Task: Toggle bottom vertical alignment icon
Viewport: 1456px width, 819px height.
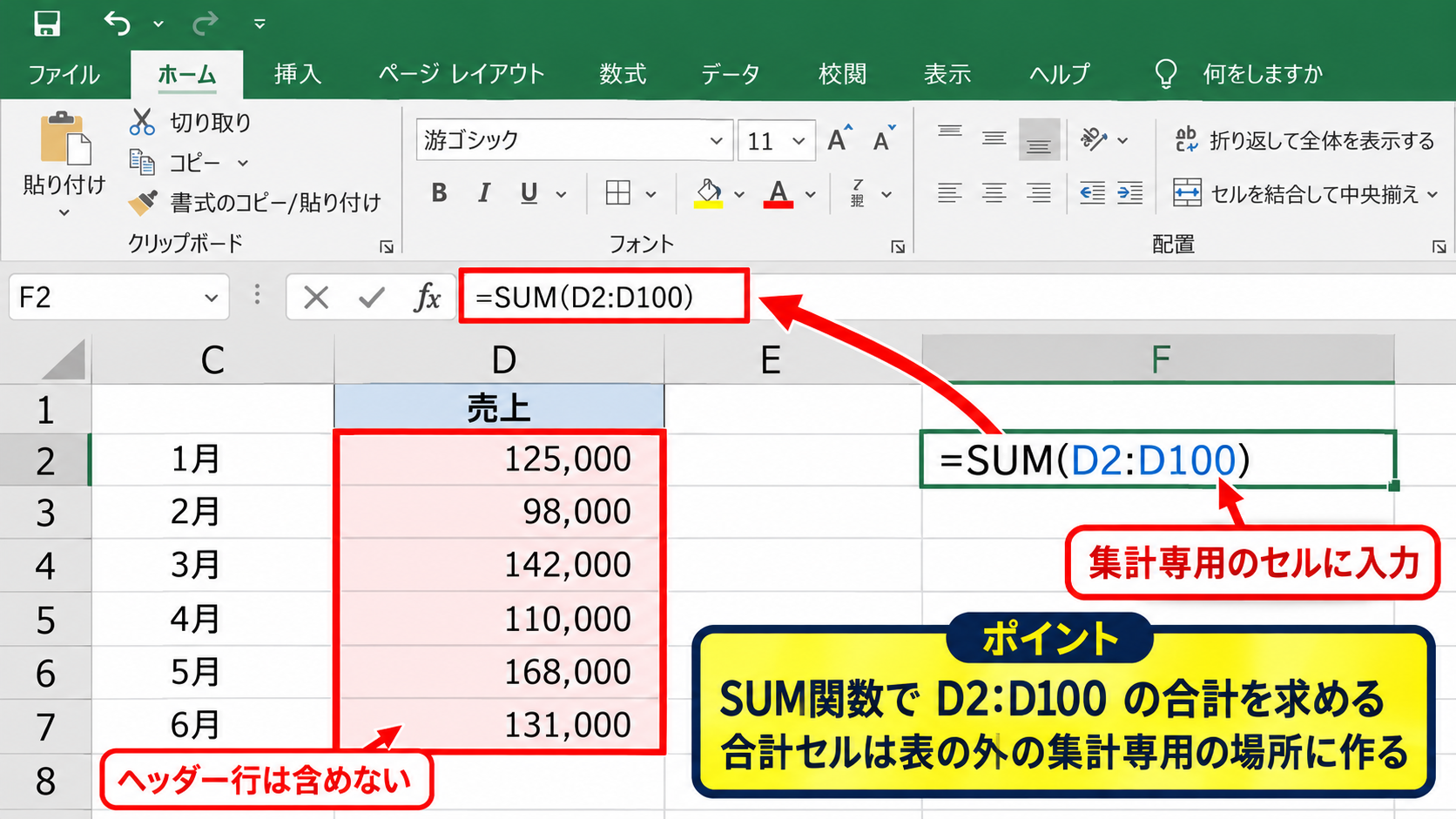Action: pos(1039,139)
